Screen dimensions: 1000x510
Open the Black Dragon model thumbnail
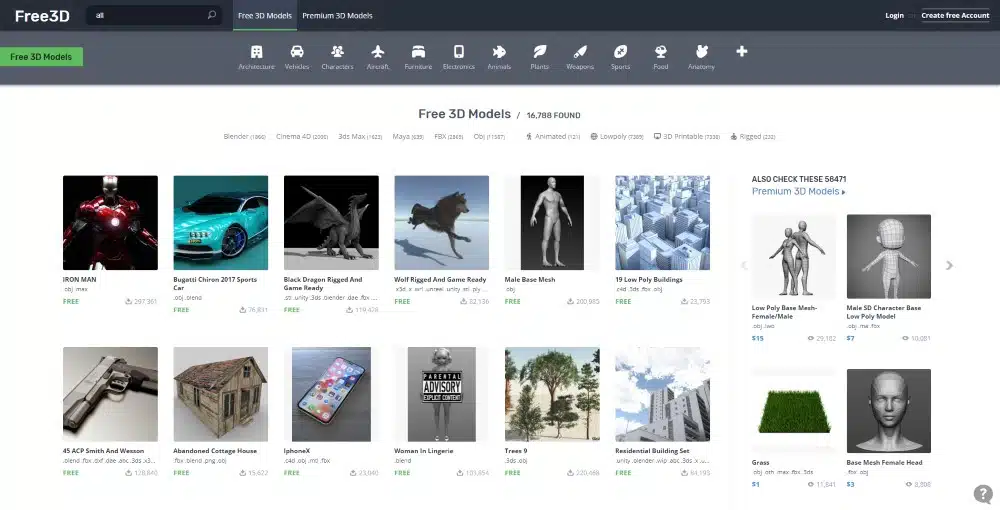click(331, 222)
